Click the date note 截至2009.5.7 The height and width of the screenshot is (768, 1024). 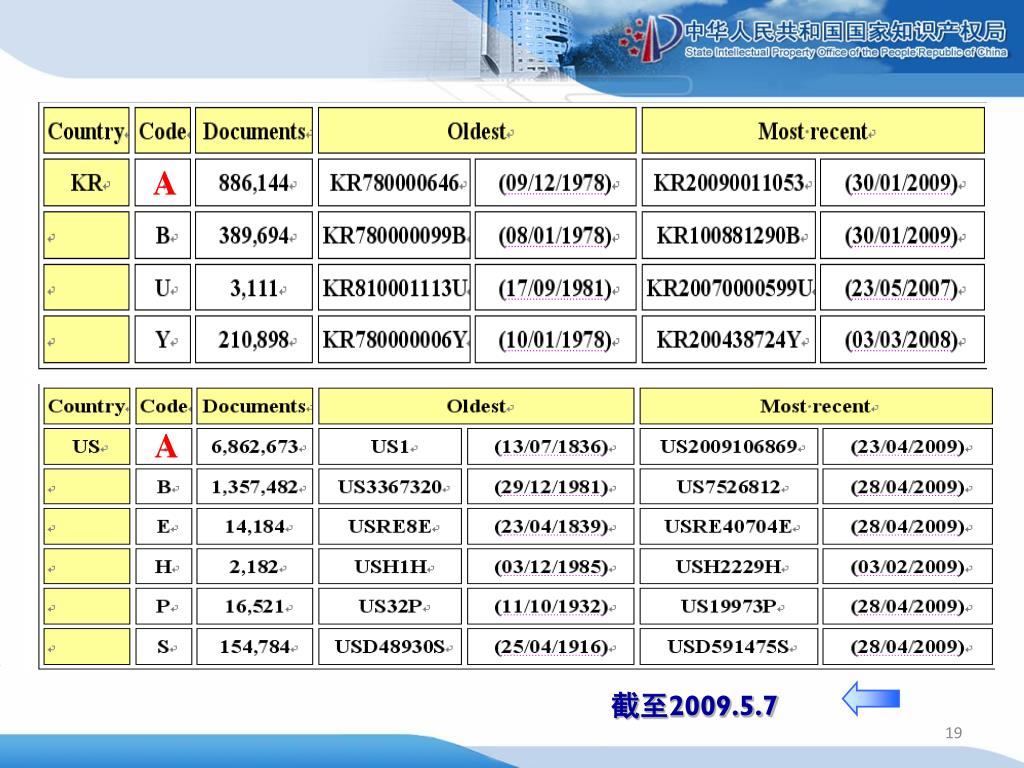694,706
